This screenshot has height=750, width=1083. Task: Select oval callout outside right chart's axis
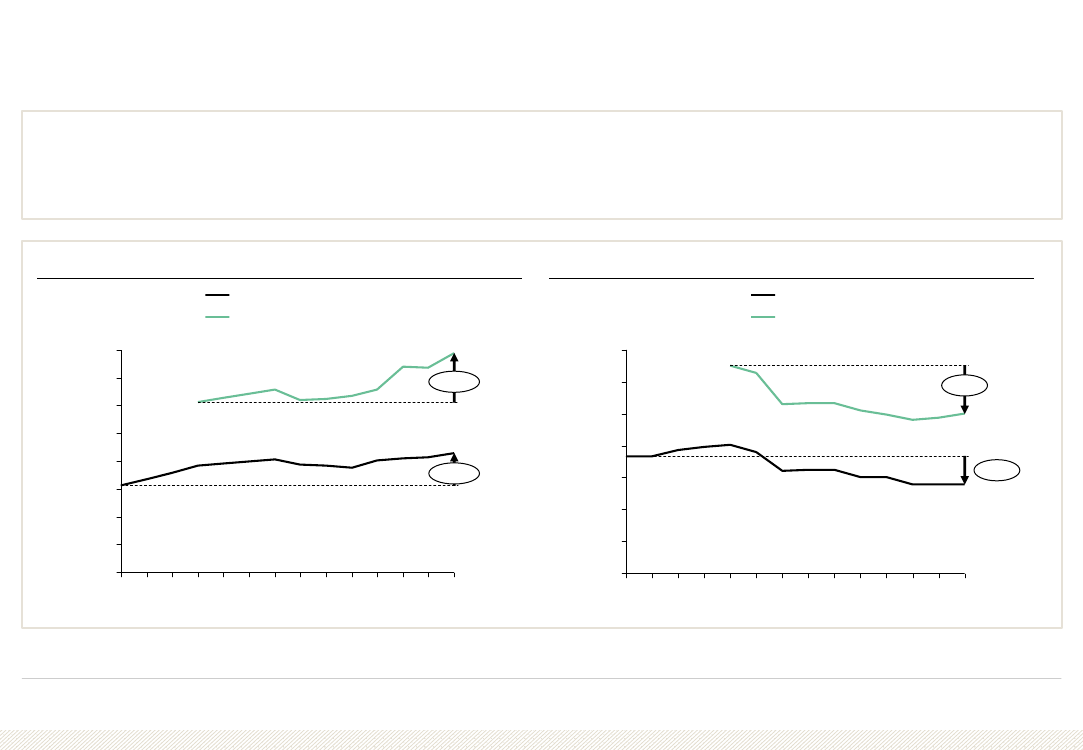tap(997, 470)
